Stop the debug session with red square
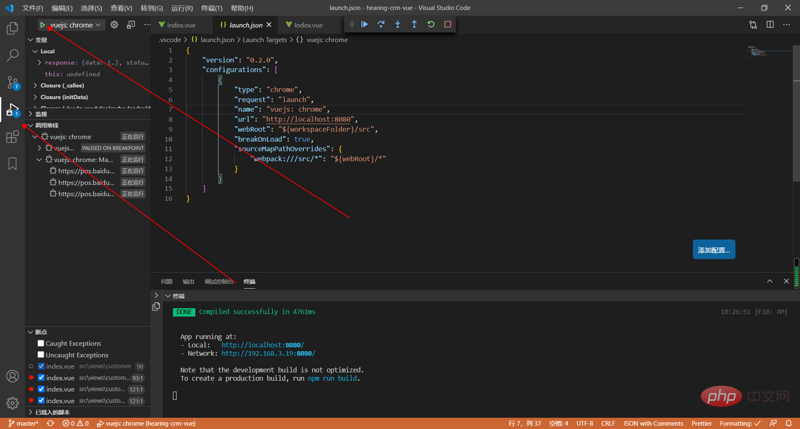The image size is (800, 429). pos(447,24)
